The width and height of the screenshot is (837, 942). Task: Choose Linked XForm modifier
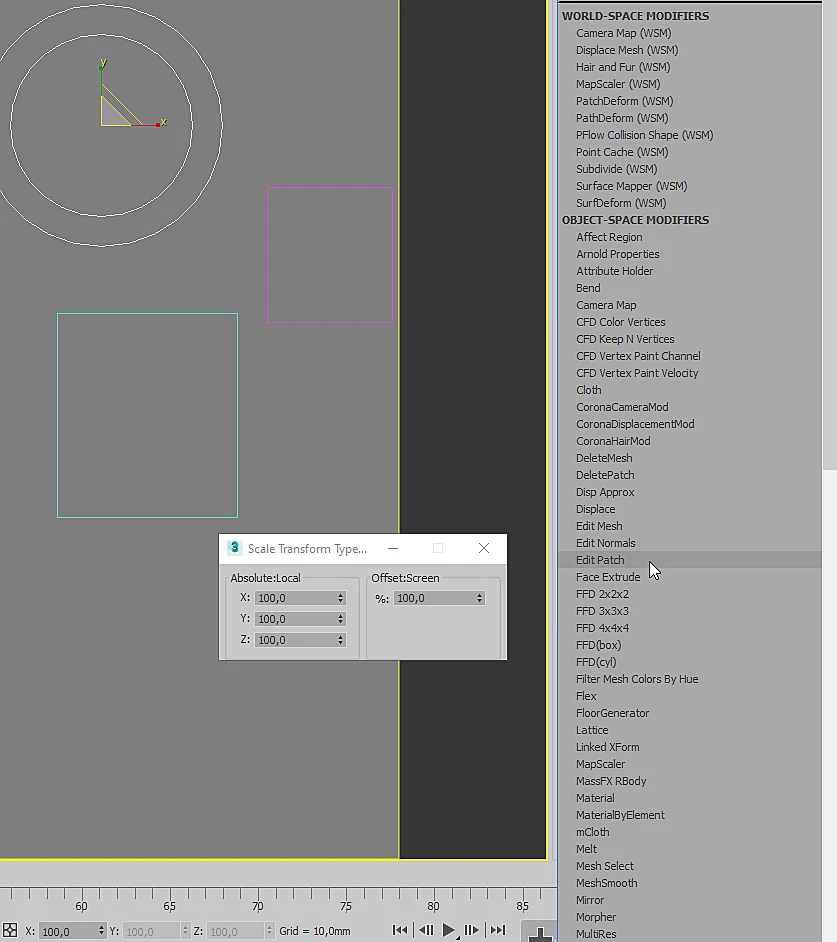click(x=607, y=747)
